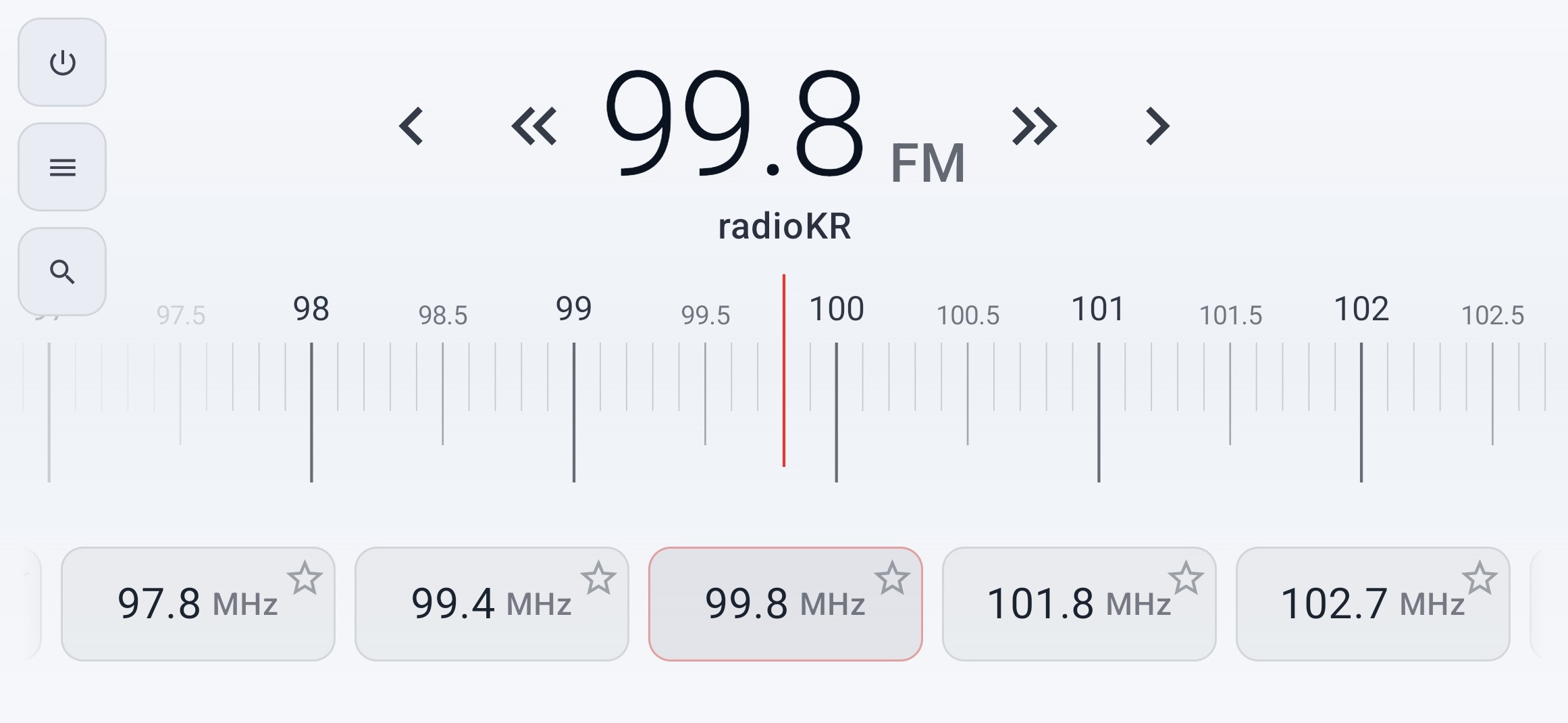Viewport: 1568px width, 723px height.
Task: Tap the 99 label on the tuning scale
Action: tap(574, 309)
